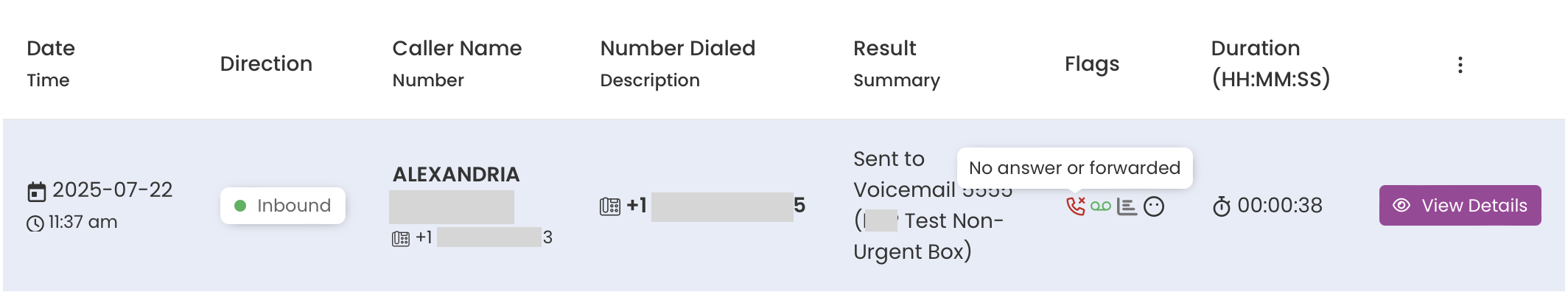1568x292 pixels.
Task: Click the Caller Name column header
Action: [457, 48]
